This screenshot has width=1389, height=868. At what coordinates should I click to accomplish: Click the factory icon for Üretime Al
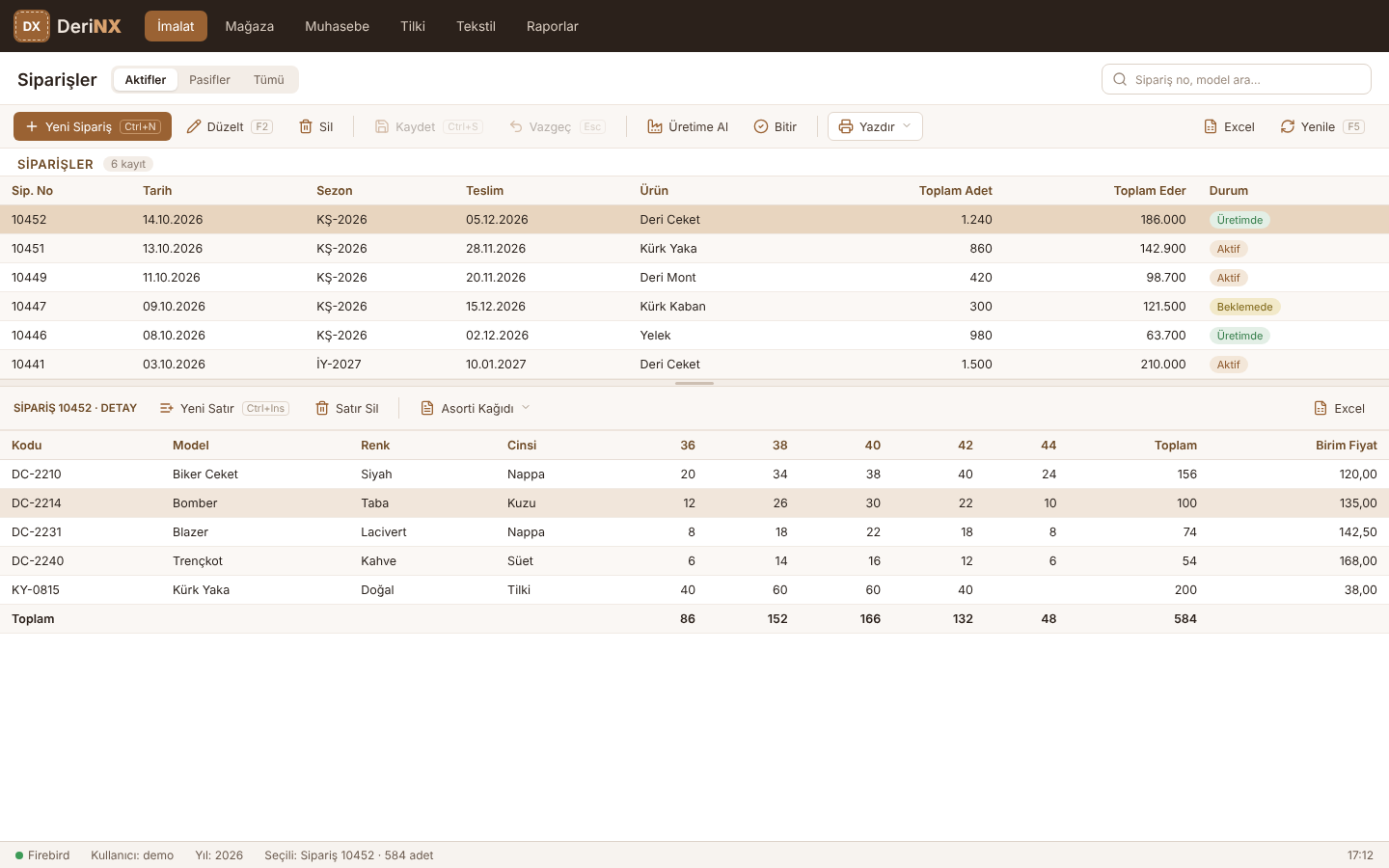coord(655,126)
